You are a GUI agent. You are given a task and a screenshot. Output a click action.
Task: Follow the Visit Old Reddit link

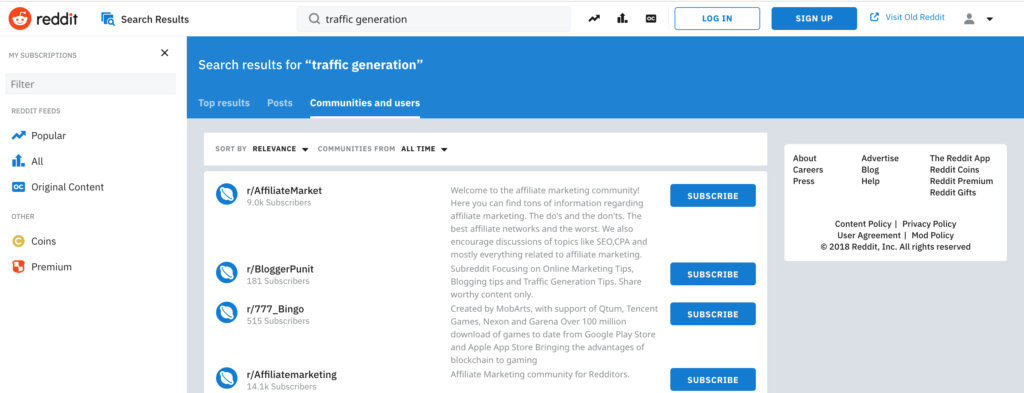(914, 17)
